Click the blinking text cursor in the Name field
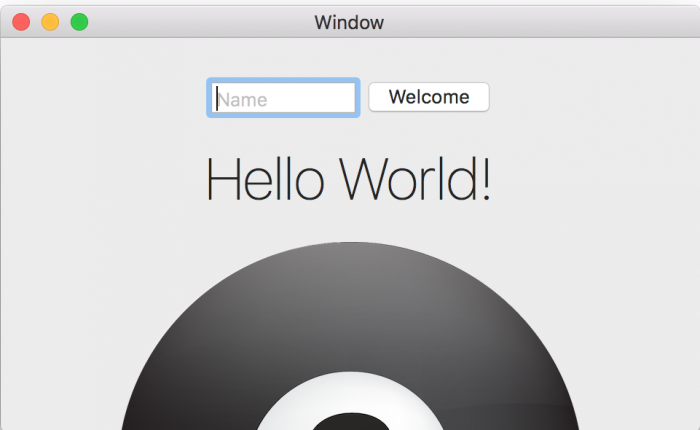Image resolution: width=700 pixels, height=430 pixels. pos(216,99)
